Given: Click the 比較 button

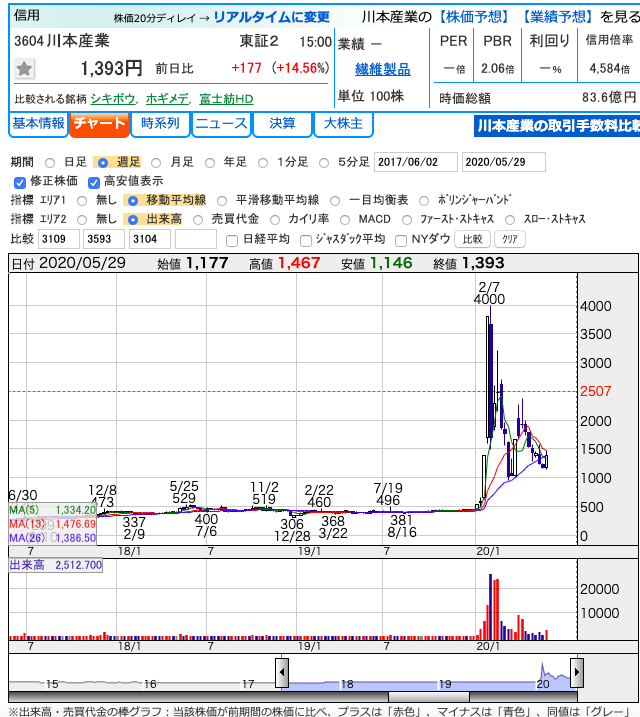Looking at the screenshot, I should pos(472,239).
